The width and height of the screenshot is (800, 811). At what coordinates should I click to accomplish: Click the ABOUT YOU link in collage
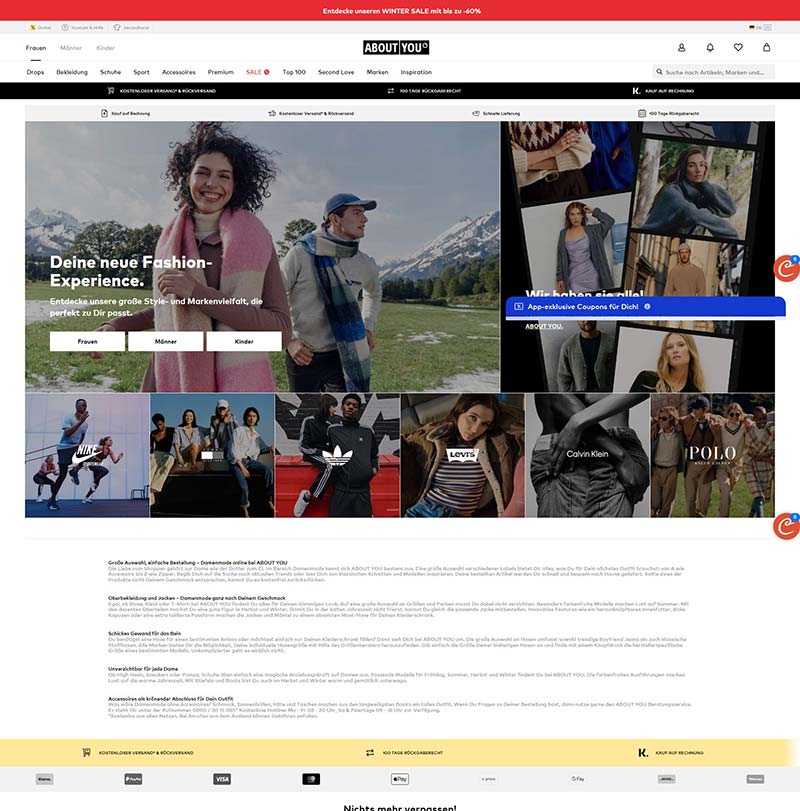coord(544,326)
